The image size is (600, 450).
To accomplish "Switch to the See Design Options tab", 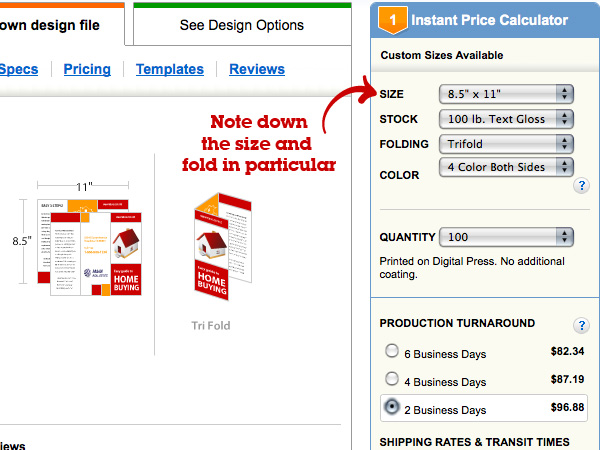I will (242, 25).
